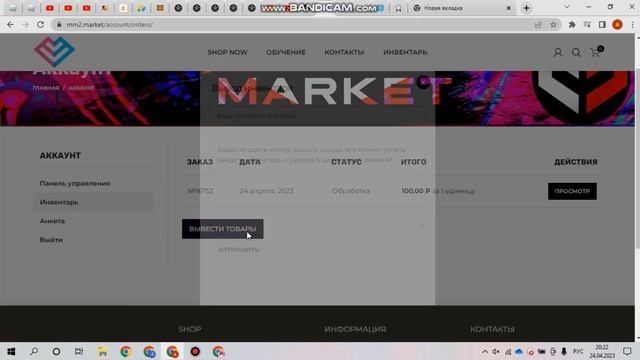
Task: Open the muted volume tray icon
Action: click(496, 351)
